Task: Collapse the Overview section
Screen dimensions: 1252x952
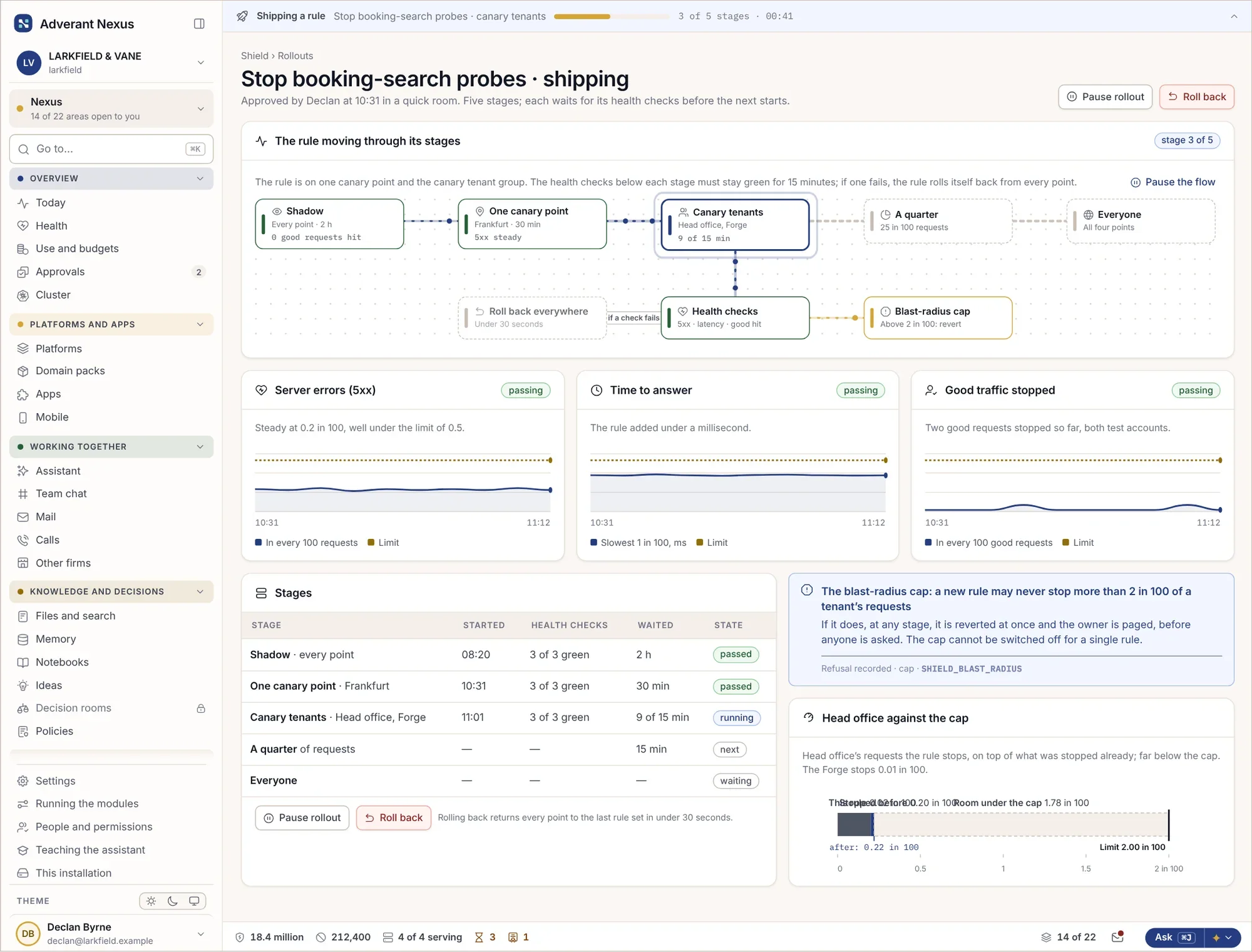Action: point(111,178)
